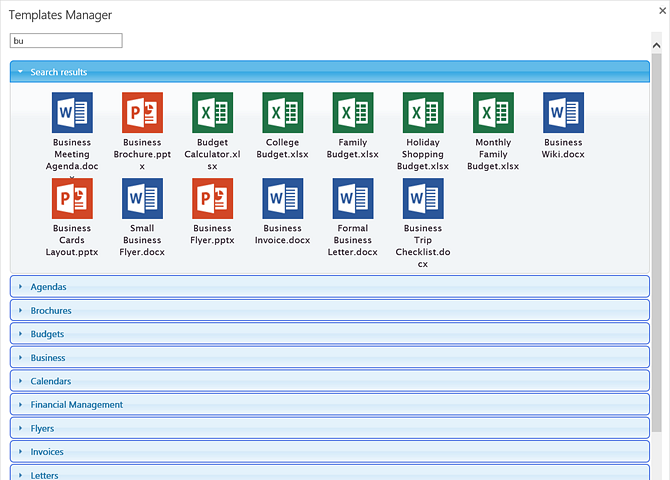Click the Letters category label
The image size is (670, 480).
(44, 475)
